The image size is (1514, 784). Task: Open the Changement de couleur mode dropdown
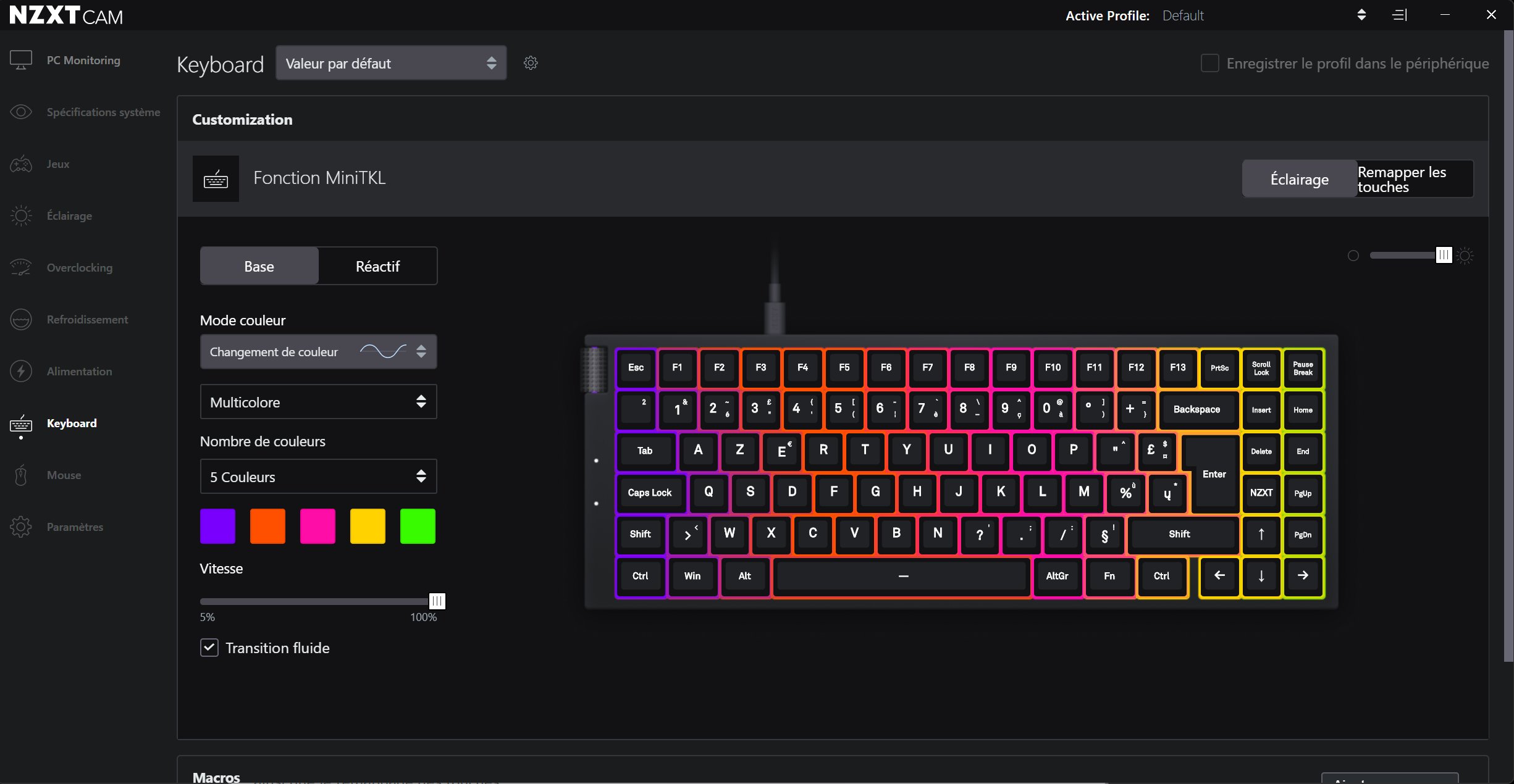tap(318, 352)
